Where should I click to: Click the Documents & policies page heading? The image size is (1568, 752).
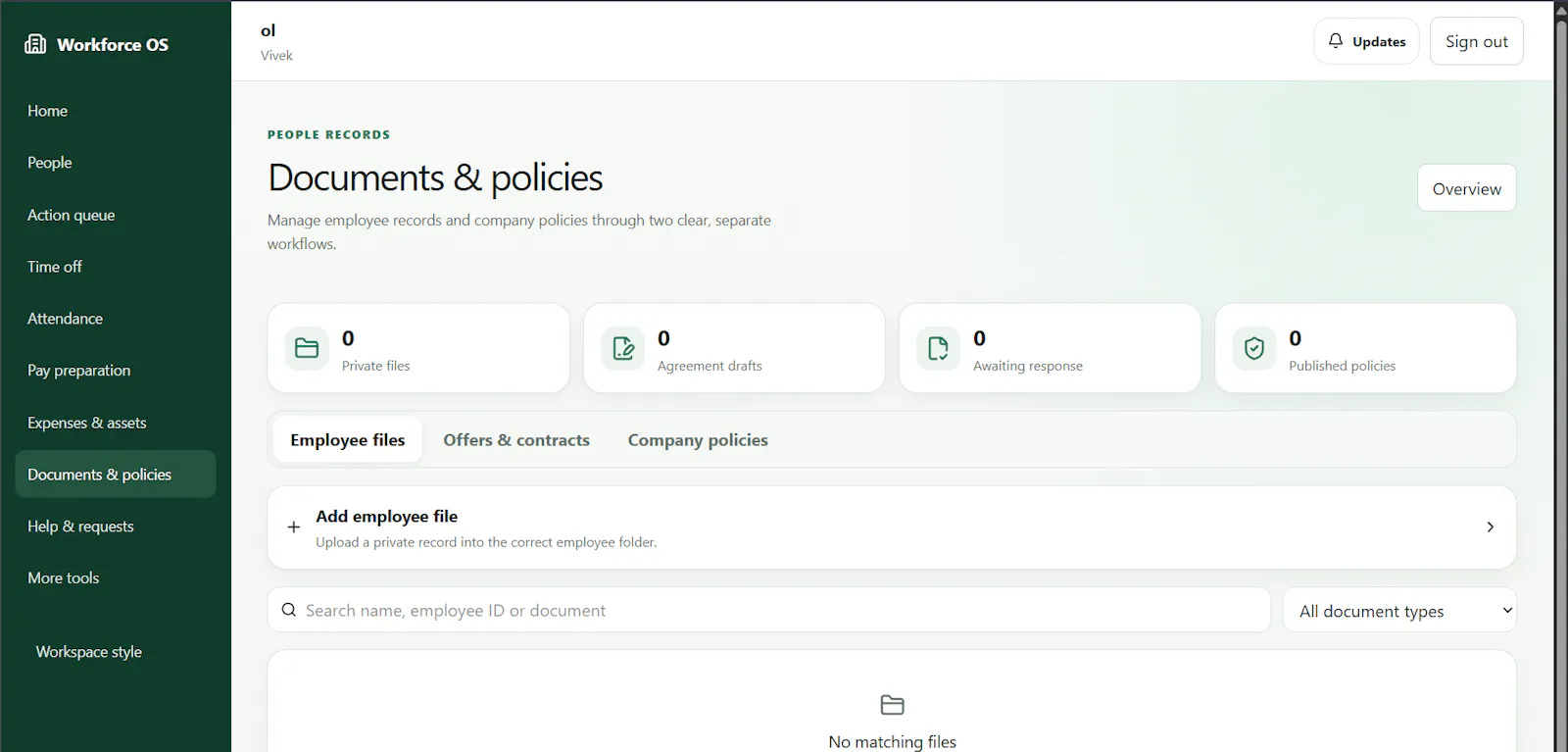point(435,177)
